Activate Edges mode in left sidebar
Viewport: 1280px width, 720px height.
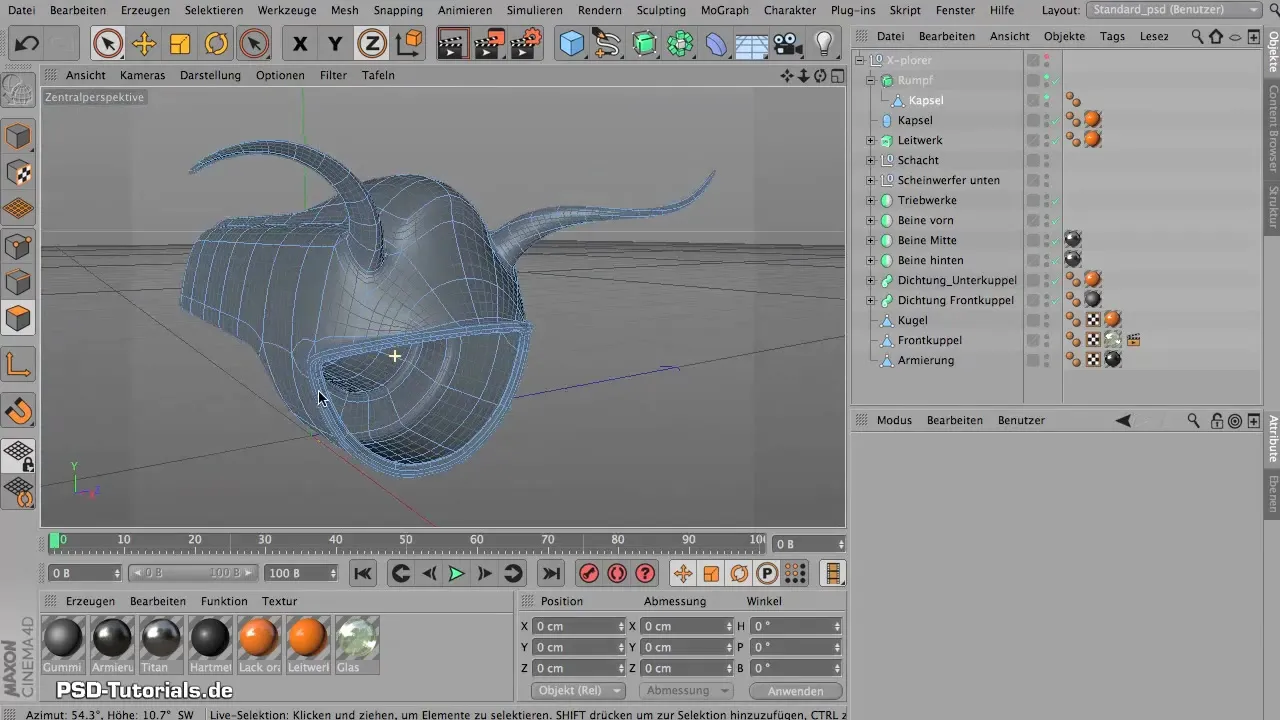[19, 282]
